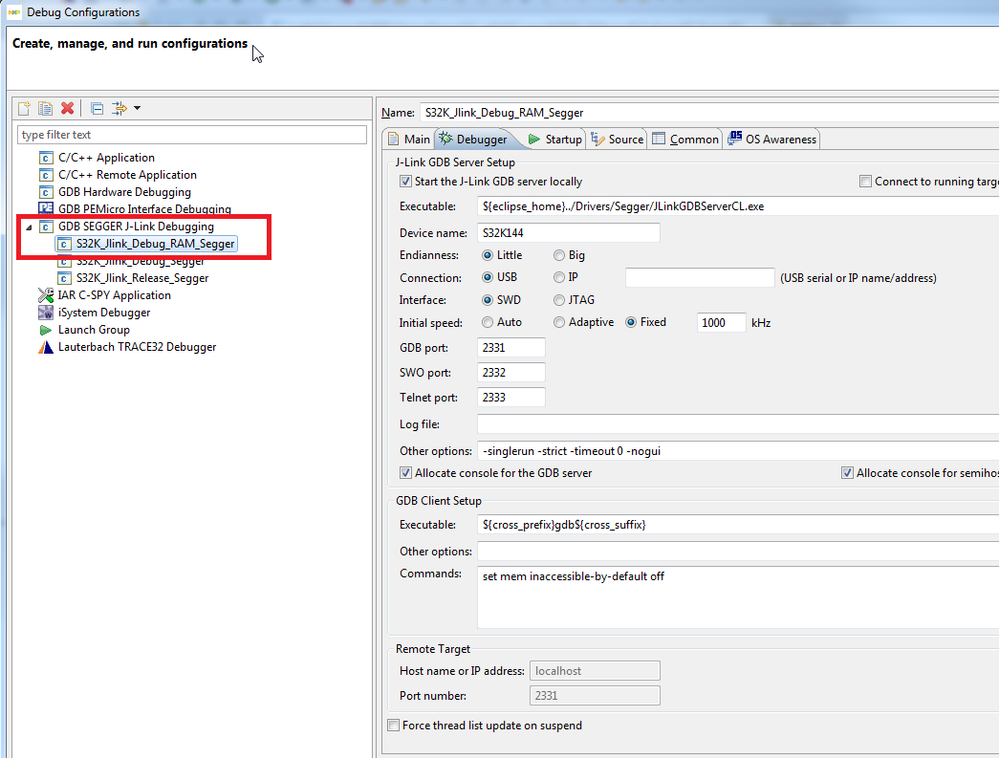The height and width of the screenshot is (758, 999).
Task: Select GDB PEMicro Interface Debugging entry
Action: pyautogui.click(x=144, y=209)
